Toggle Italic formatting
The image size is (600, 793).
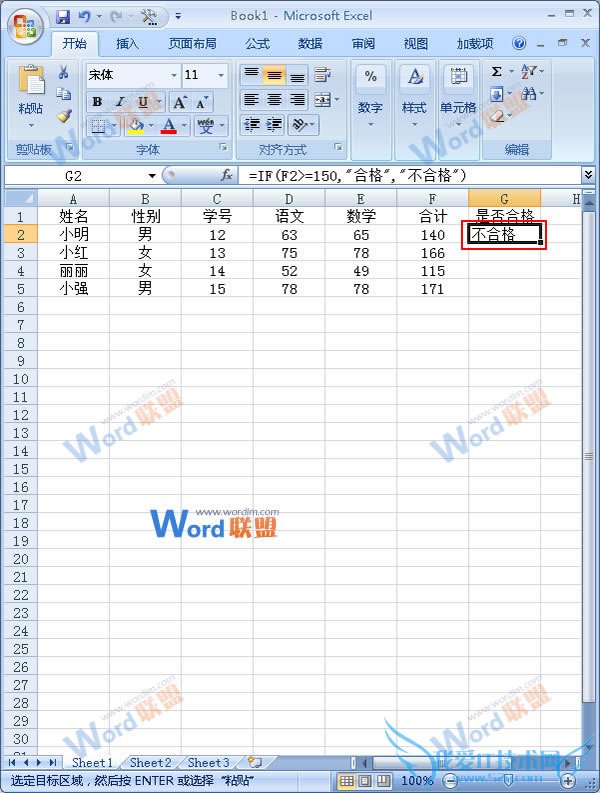[x=119, y=103]
